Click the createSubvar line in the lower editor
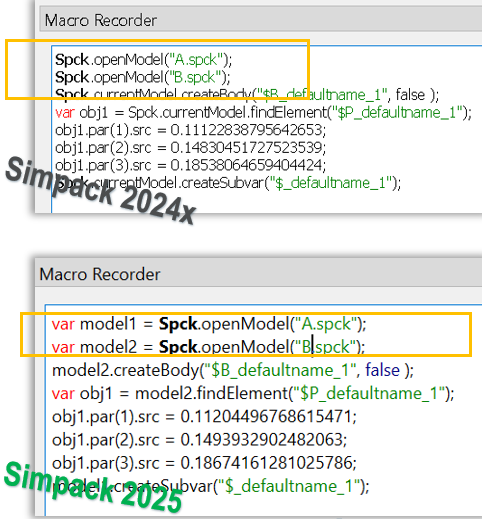This screenshot has width=482, height=519. tap(211, 486)
